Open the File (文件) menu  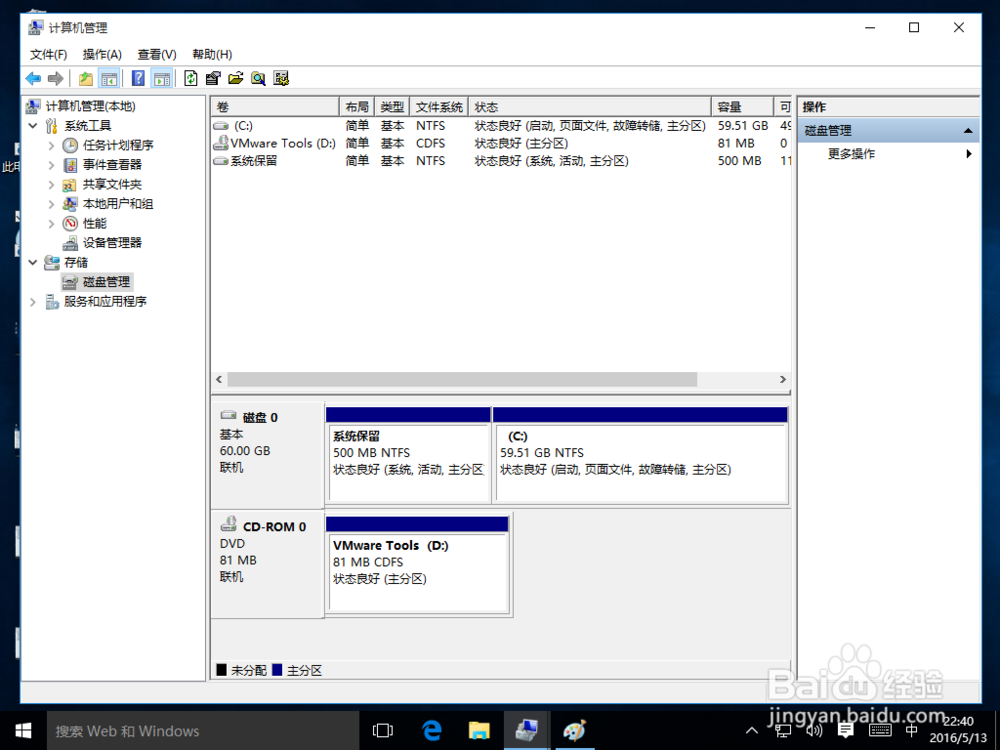pos(48,54)
